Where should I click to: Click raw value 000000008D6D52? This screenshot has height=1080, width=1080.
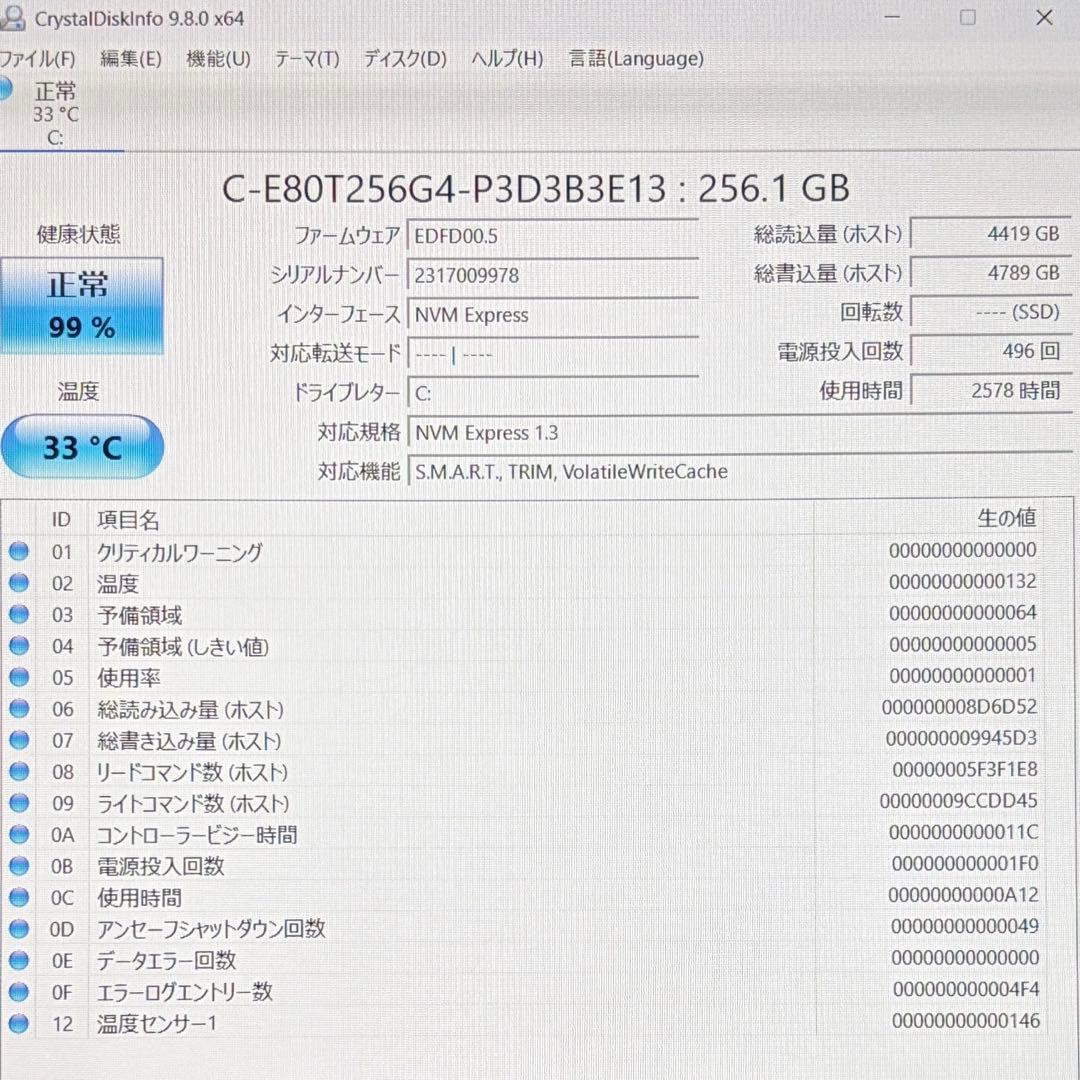(959, 707)
